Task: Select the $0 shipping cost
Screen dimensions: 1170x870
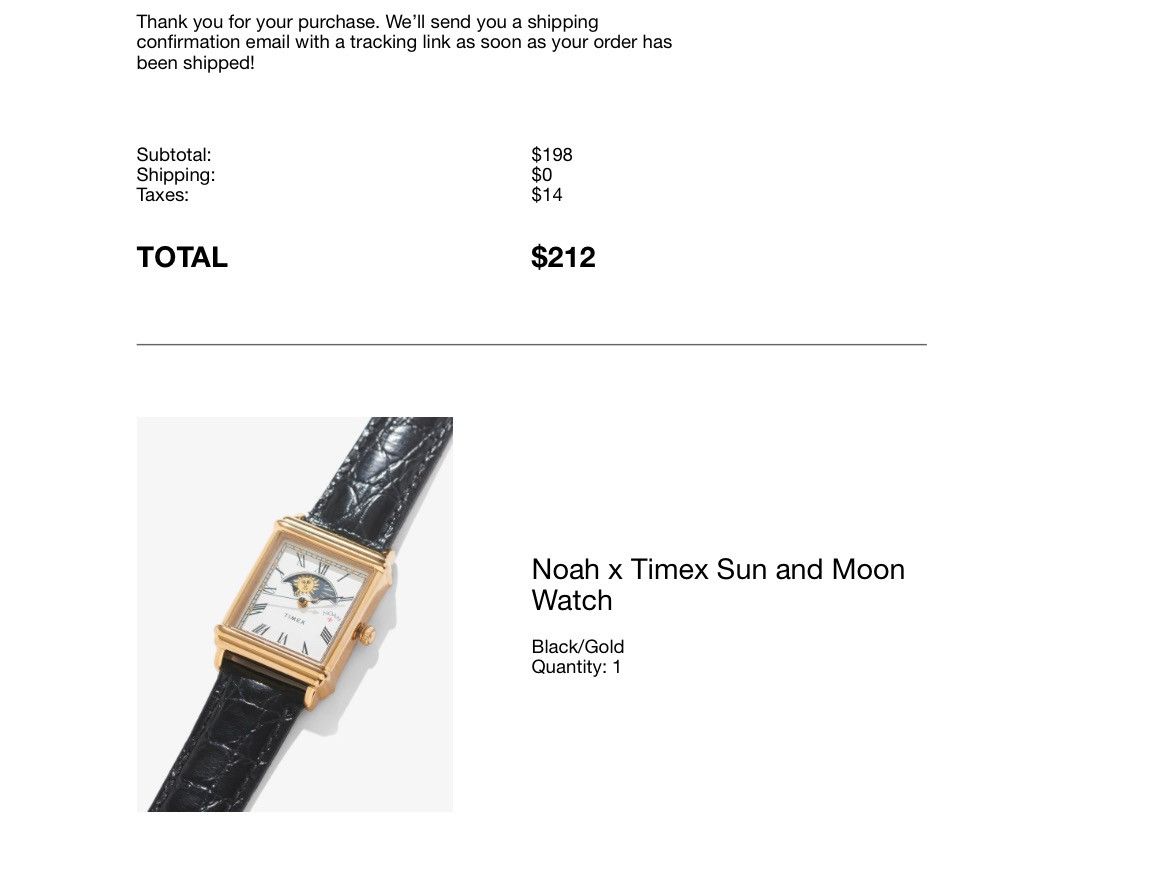Action: [x=542, y=175]
